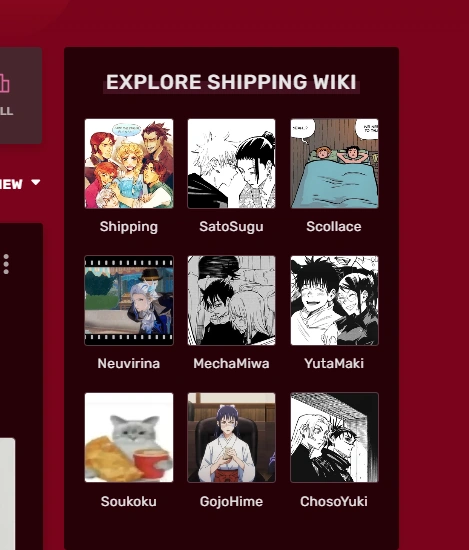Follow the Scollace label link
The width and height of the screenshot is (469, 550).
pyautogui.click(x=334, y=227)
